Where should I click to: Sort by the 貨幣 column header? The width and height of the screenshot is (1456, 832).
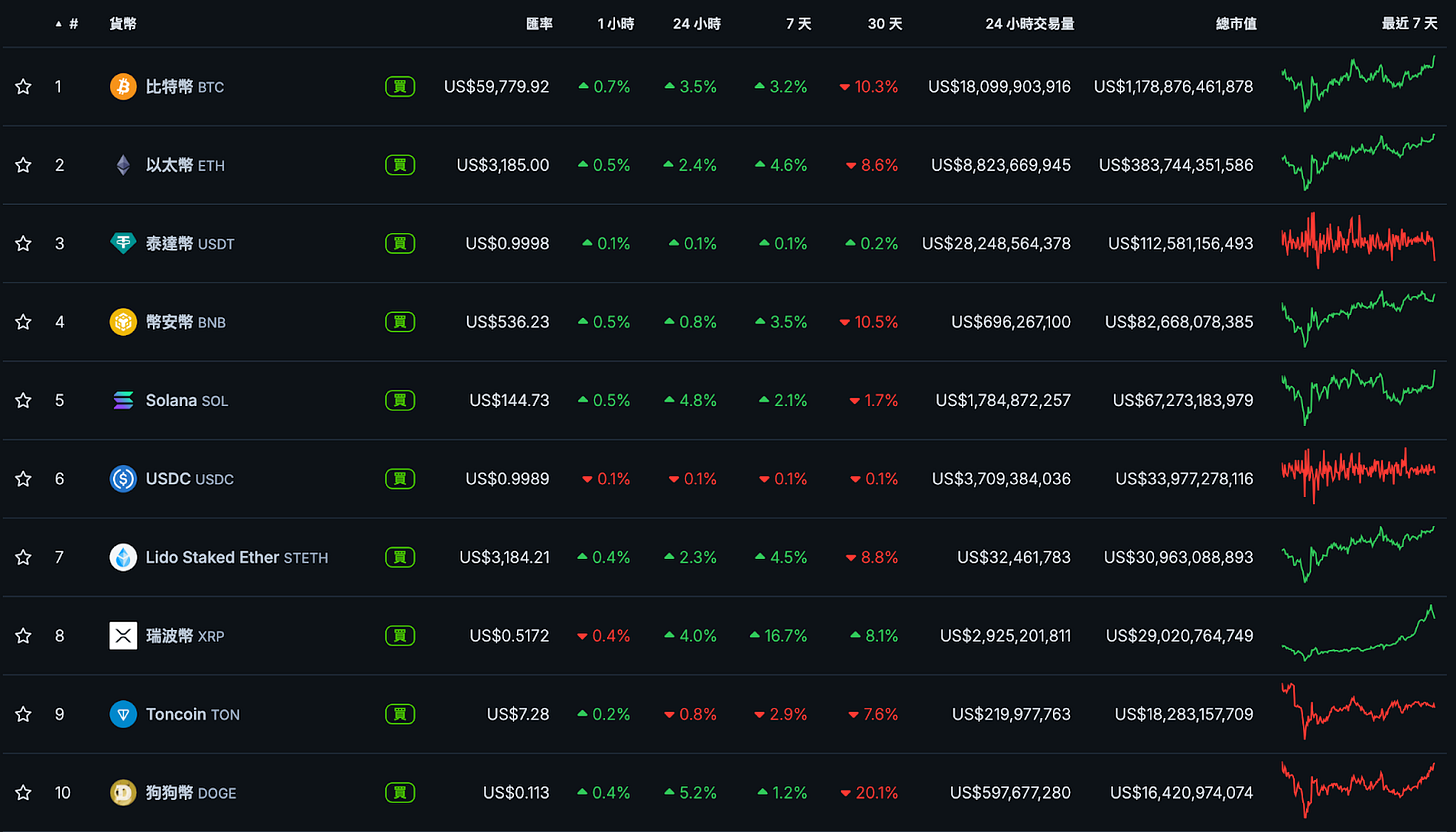(123, 23)
